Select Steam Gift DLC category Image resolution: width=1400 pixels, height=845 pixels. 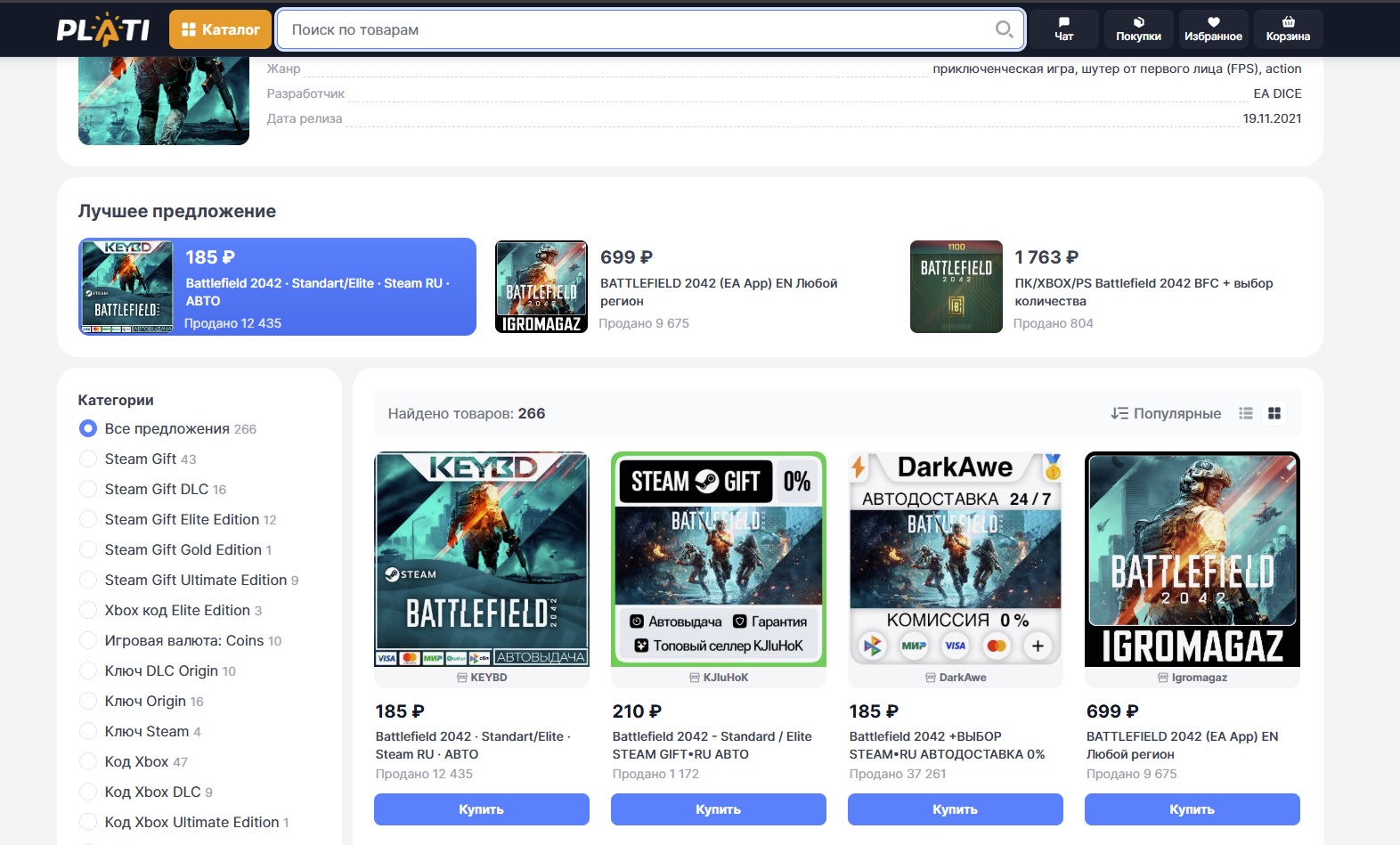tap(152, 490)
